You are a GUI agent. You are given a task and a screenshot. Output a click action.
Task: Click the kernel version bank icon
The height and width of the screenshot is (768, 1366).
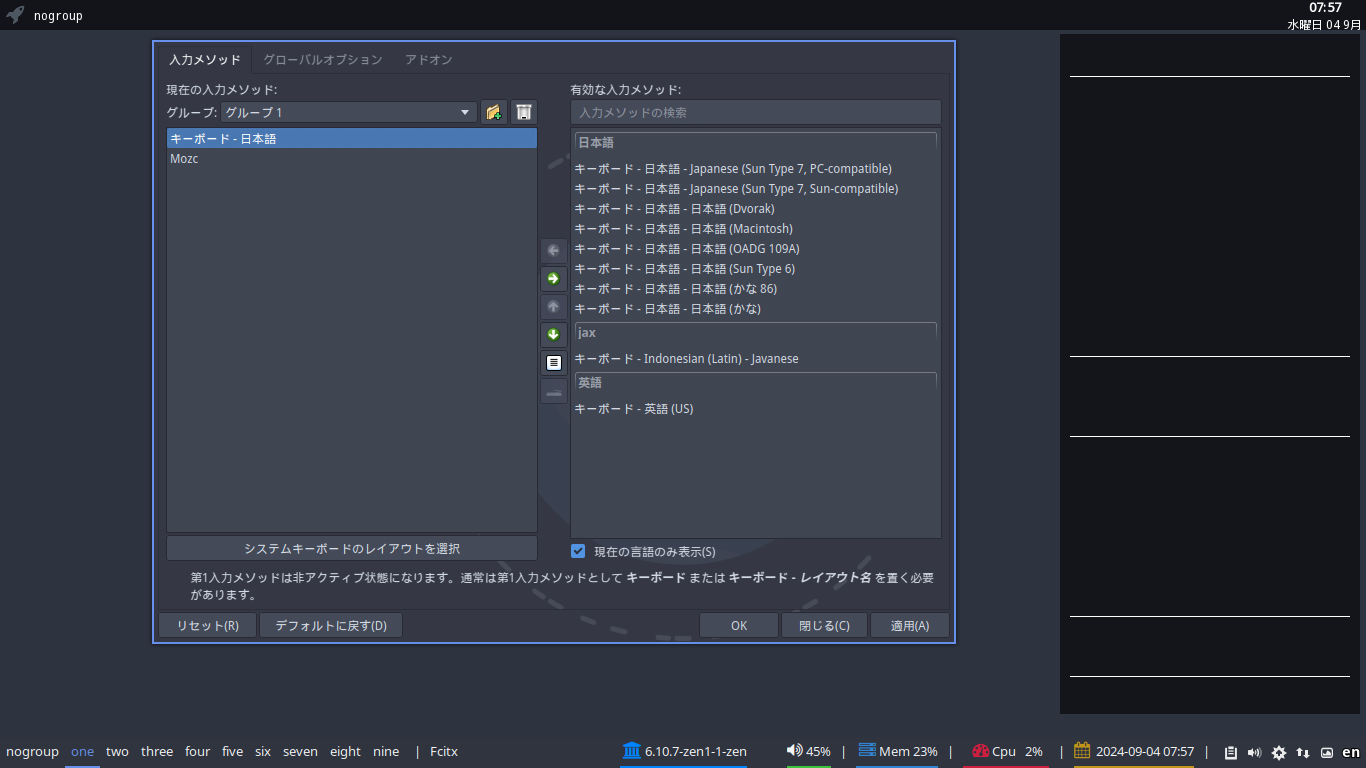pyautogui.click(x=632, y=751)
